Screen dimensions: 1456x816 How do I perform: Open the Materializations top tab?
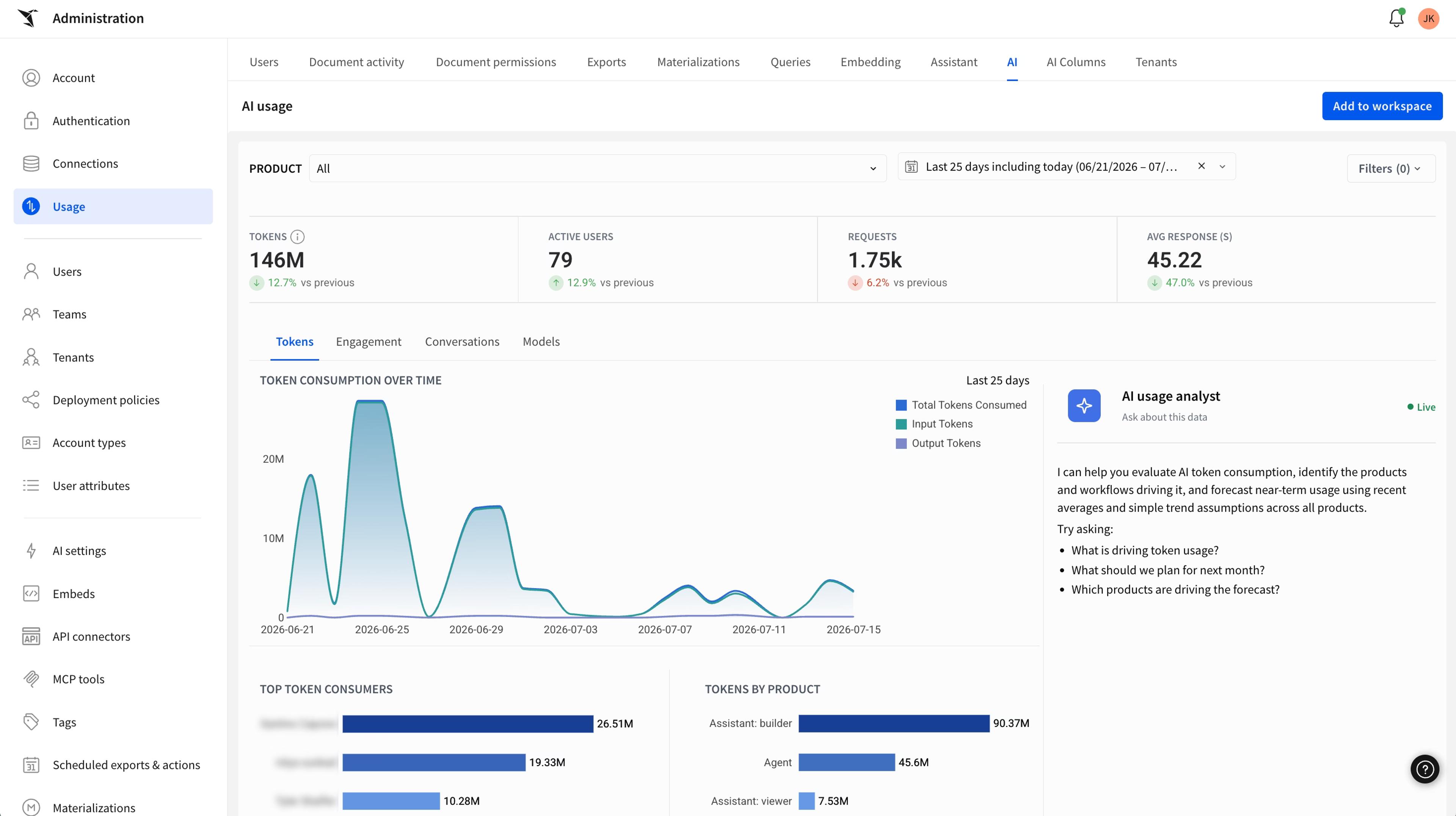coord(698,62)
